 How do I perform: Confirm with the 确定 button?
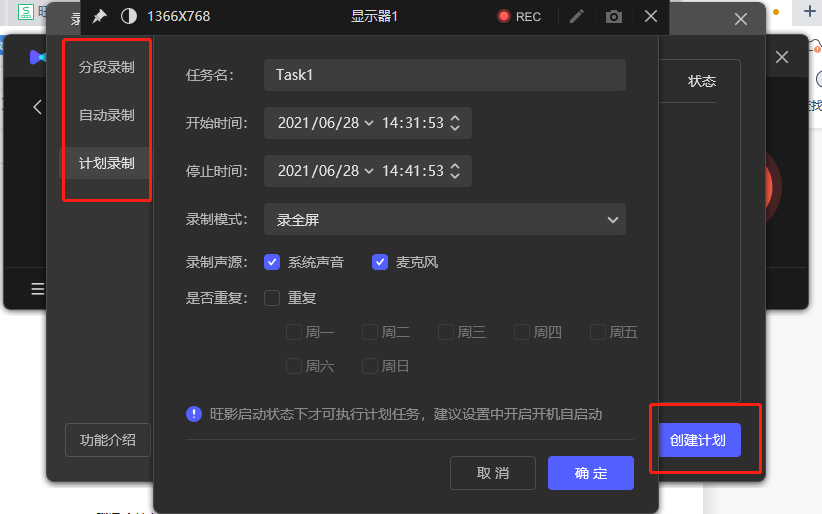tap(591, 473)
